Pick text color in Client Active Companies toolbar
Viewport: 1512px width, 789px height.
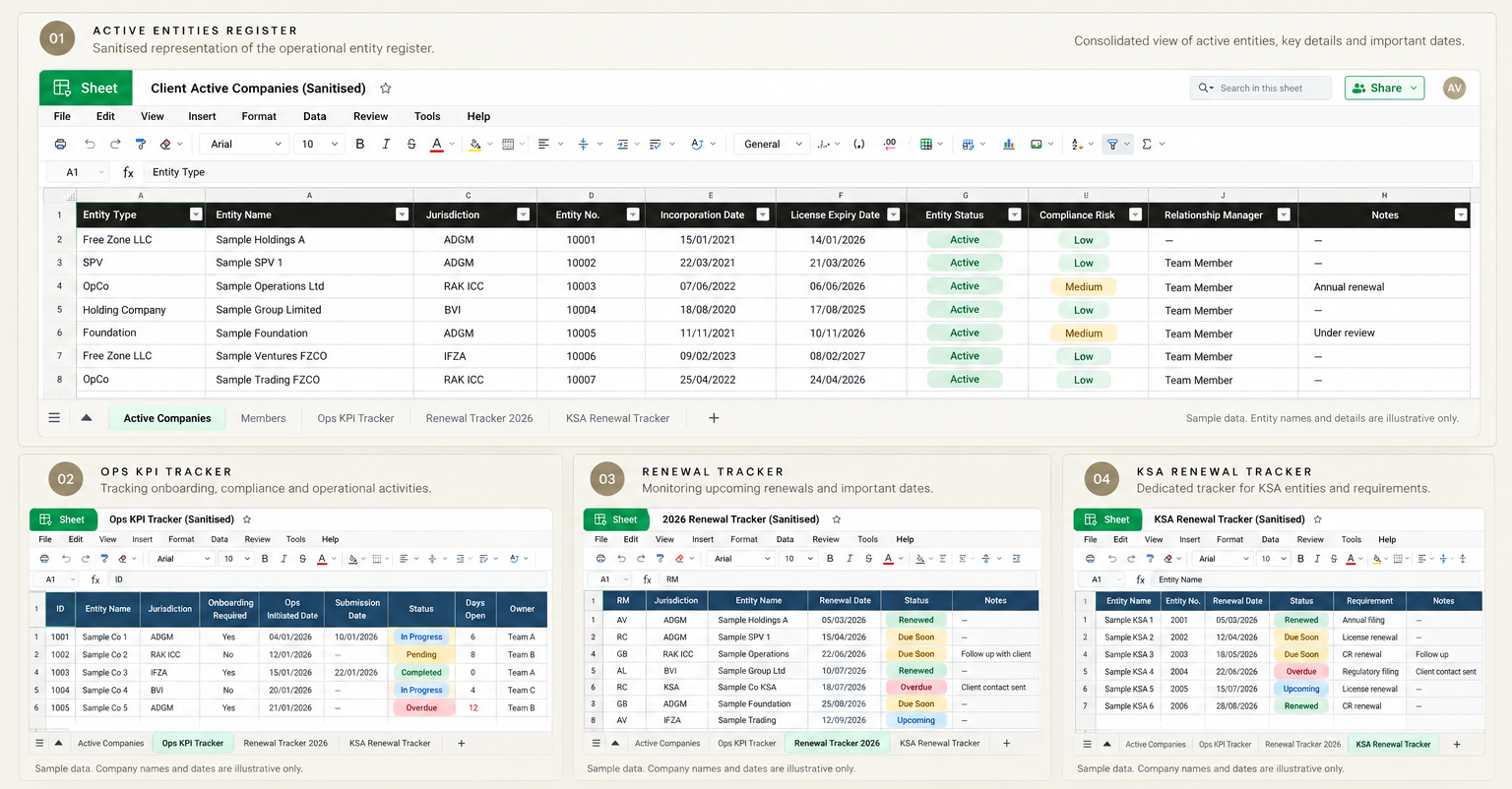437,144
